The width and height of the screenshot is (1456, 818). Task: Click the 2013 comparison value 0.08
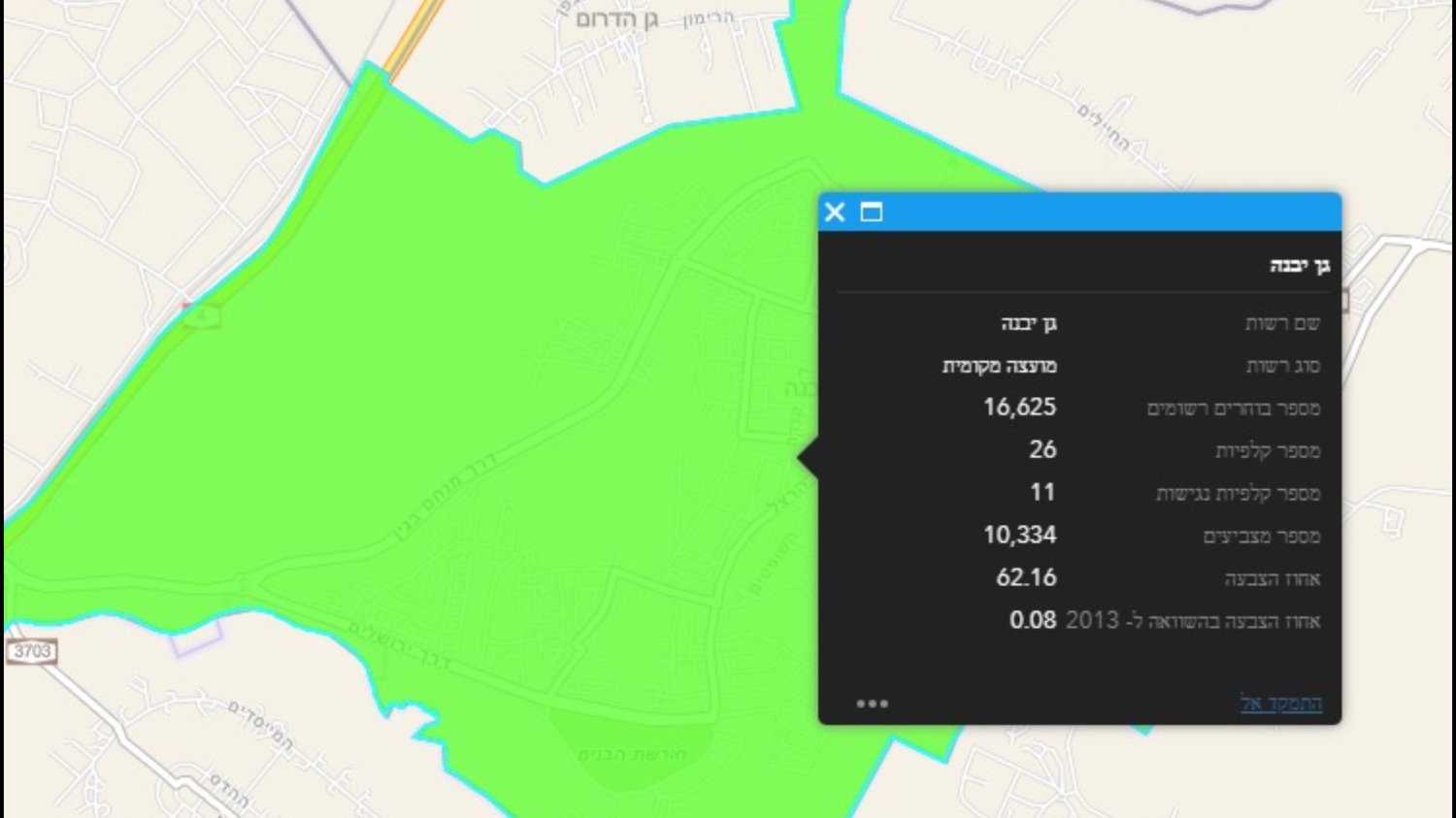pos(1032,620)
